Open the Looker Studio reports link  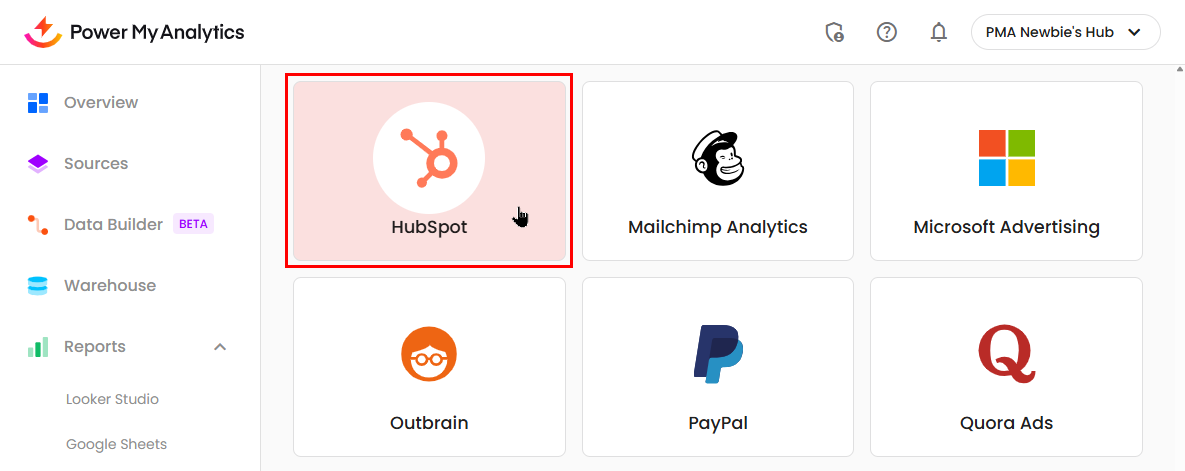coord(112,399)
